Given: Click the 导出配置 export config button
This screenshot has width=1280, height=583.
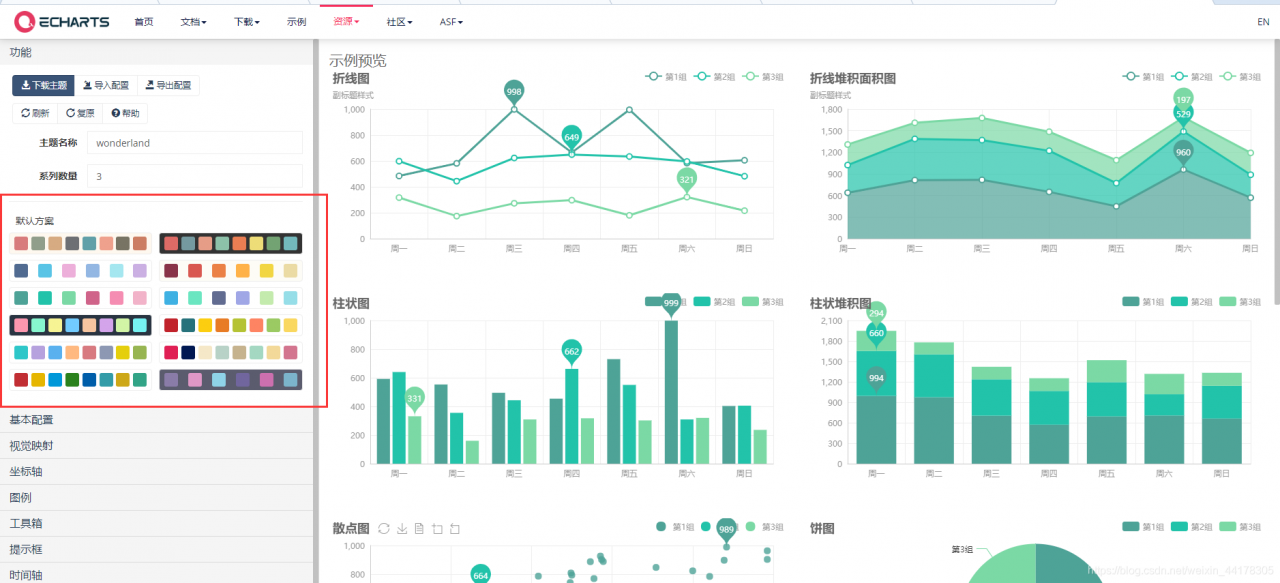Looking at the screenshot, I should click(x=168, y=86).
